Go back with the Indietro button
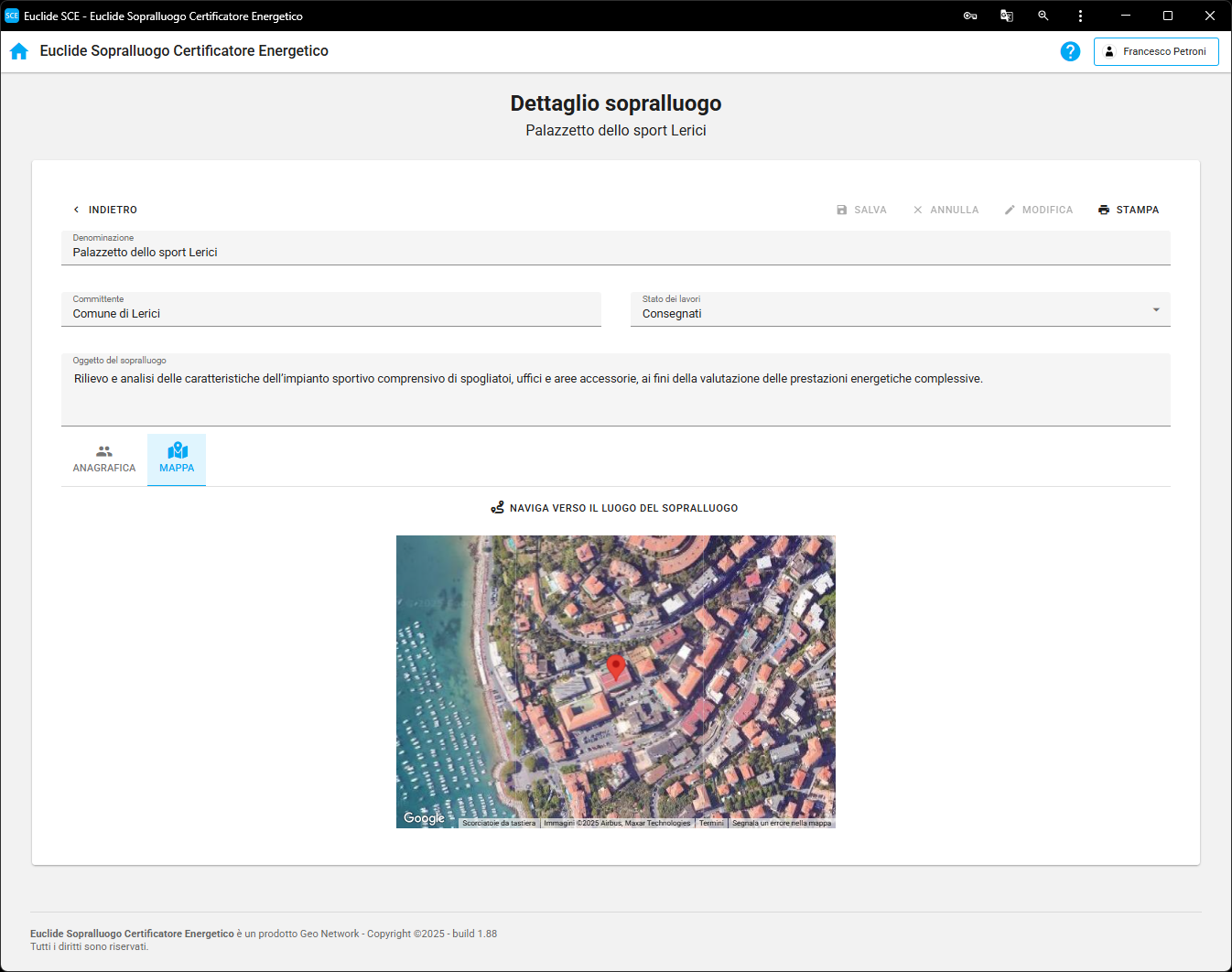 point(104,210)
